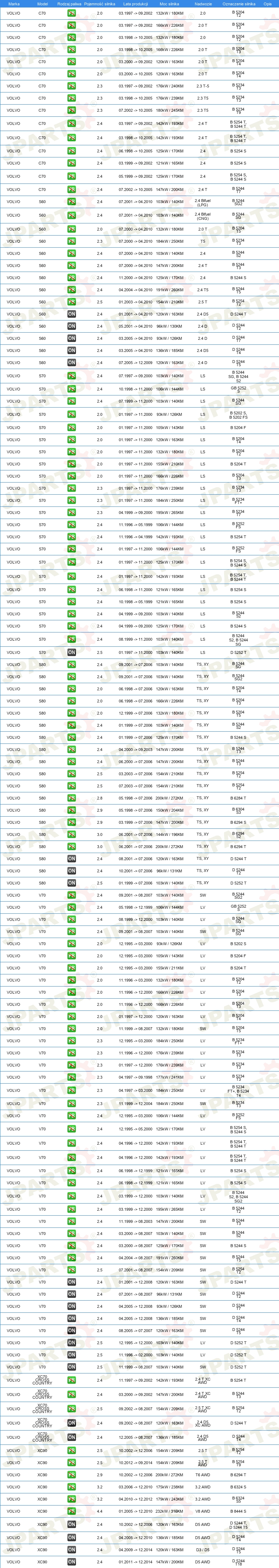Click petrol icon in XC90 179kW / 243KM row
This screenshot has width=279, height=1568.
71,1499
